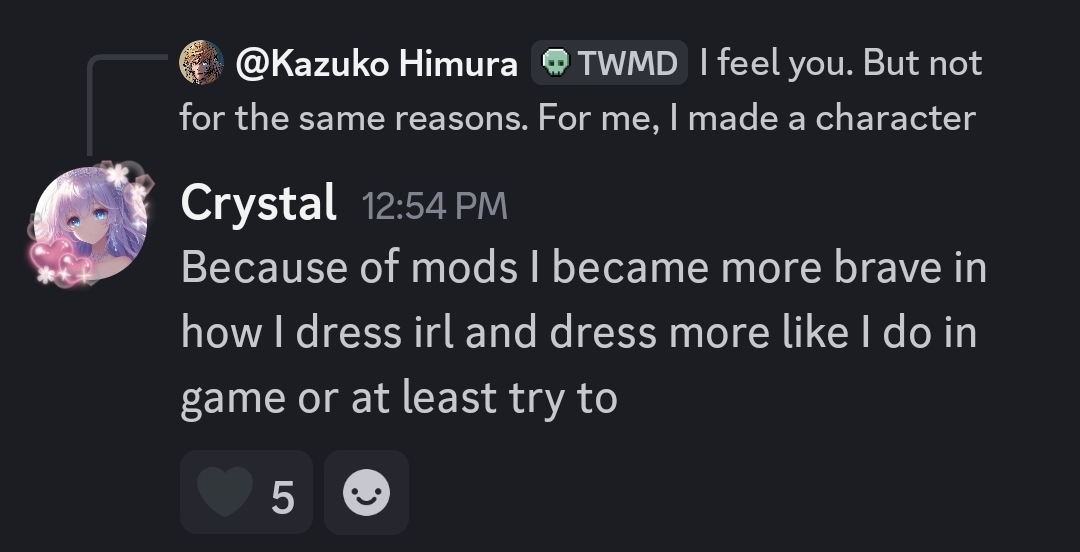Click the TWMD server tag text
This screenshot has height=552, width=1080.
point(627,64)
